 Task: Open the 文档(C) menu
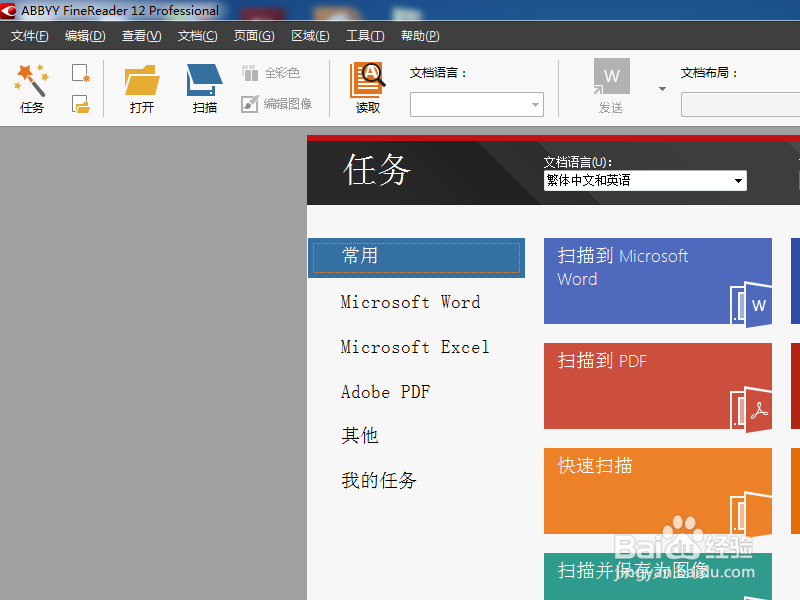pos(197,36)
